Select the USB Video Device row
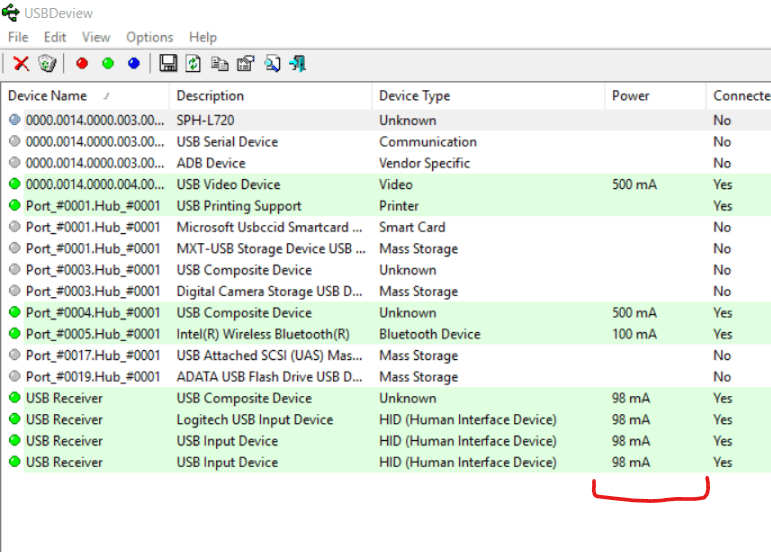The height and width of the screenshot is (552, 771). (x=228, y=184)
